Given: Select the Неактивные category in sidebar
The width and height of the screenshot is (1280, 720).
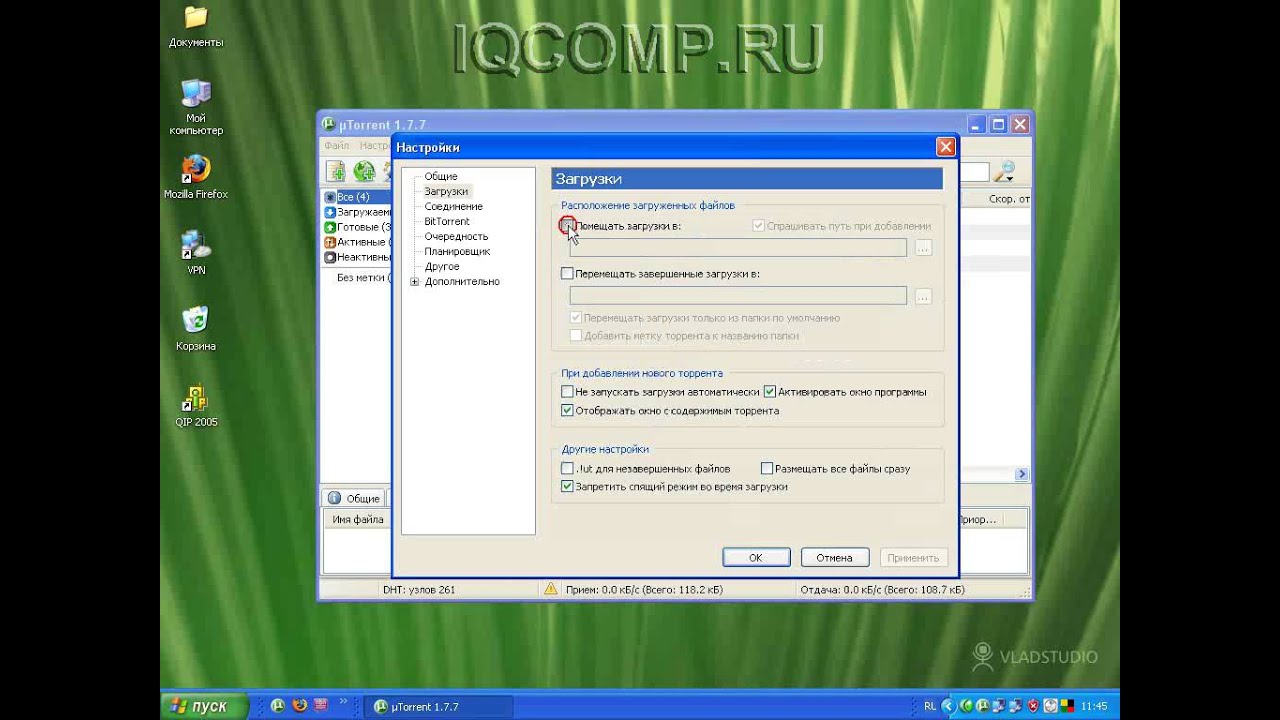Looking at the screenshot, I should (357, 257).
